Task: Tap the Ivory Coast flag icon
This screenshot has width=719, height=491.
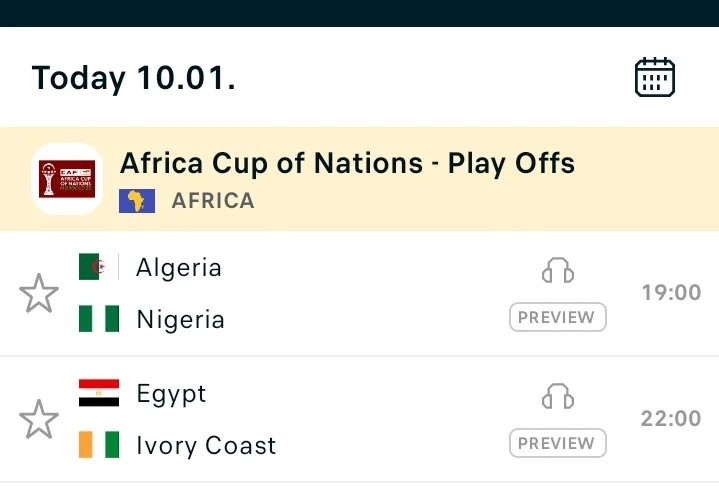Action: pos(99,445)
